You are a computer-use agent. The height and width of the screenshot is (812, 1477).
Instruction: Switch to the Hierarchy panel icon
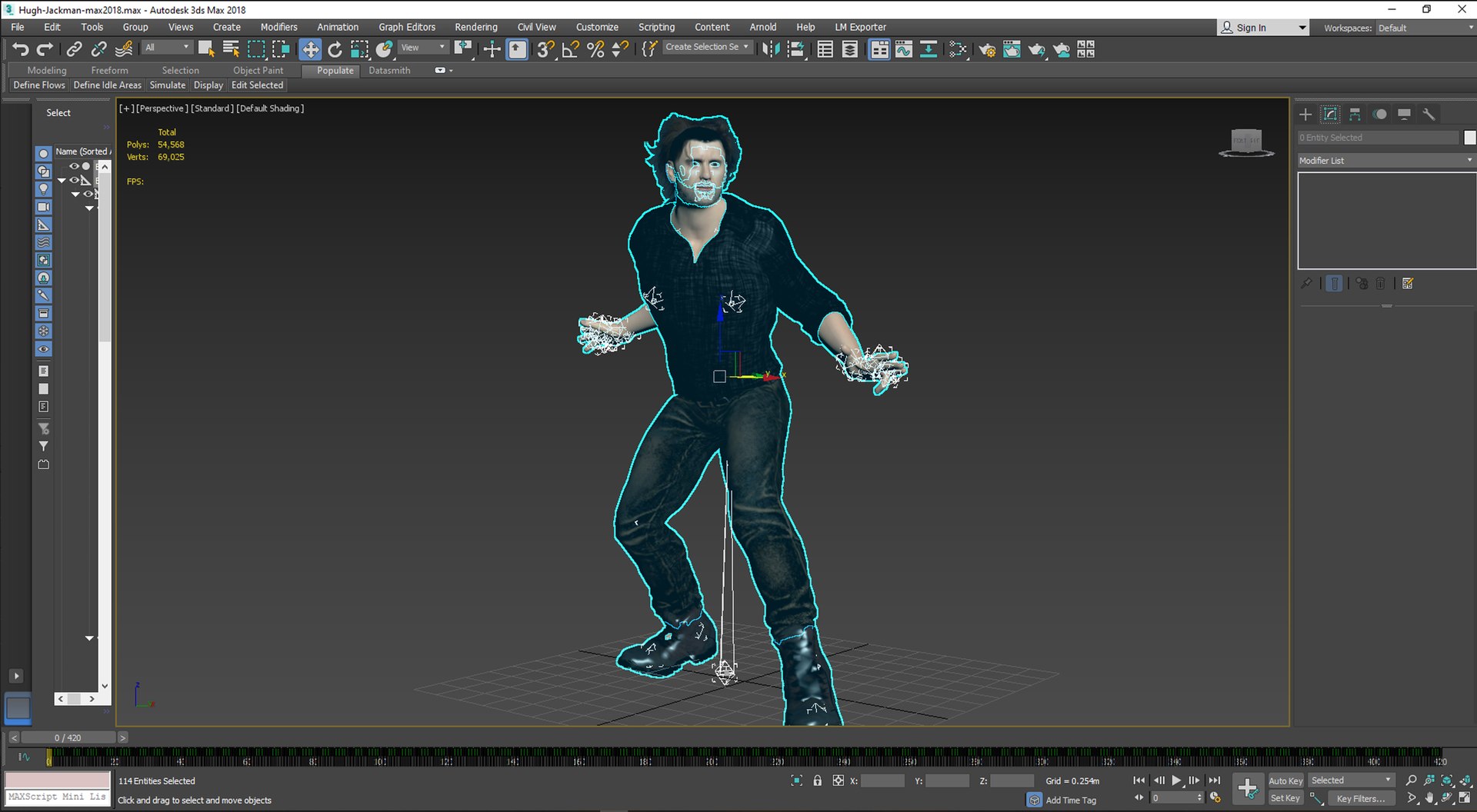click(x=1355, y=115)
